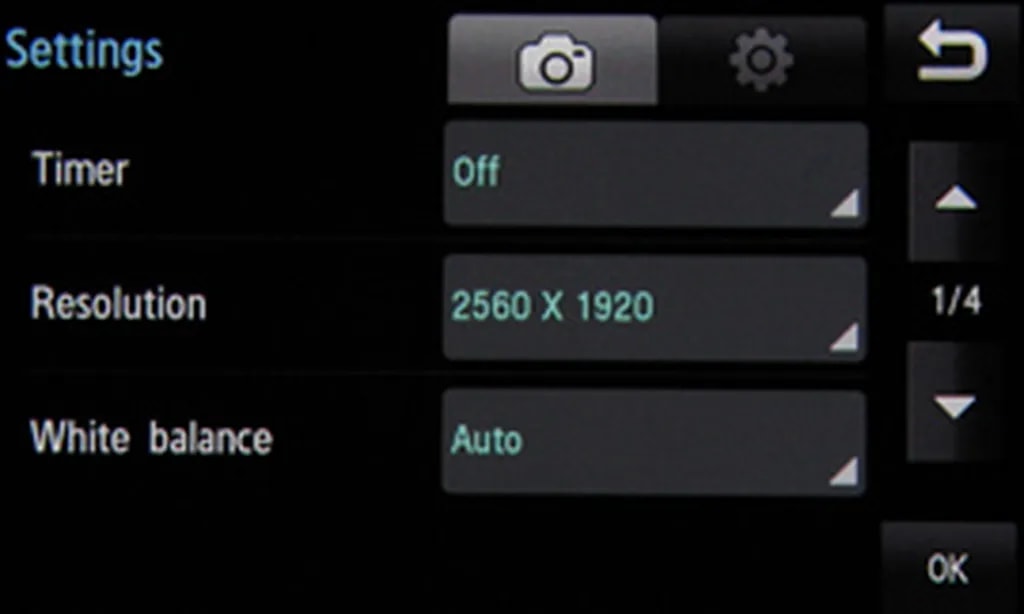
Task: Select the White balance row label
Action: [x=151, y=437]
